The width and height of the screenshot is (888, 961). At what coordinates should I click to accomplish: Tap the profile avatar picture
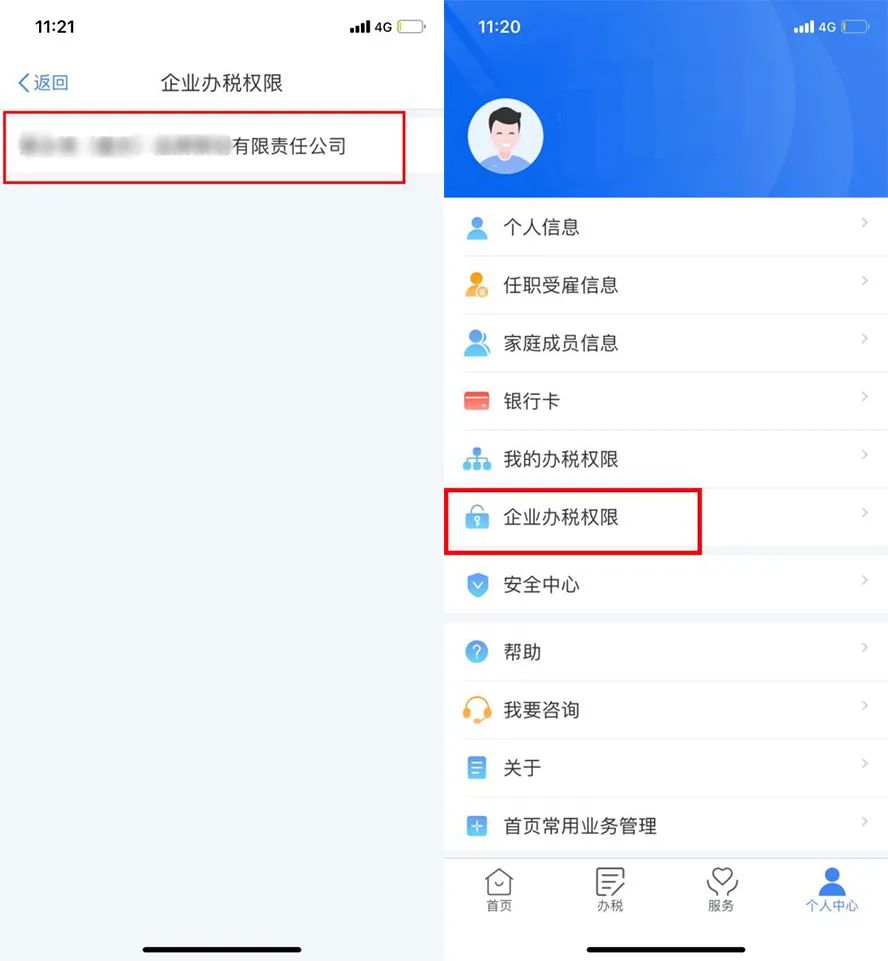click(x=505, y=136)
